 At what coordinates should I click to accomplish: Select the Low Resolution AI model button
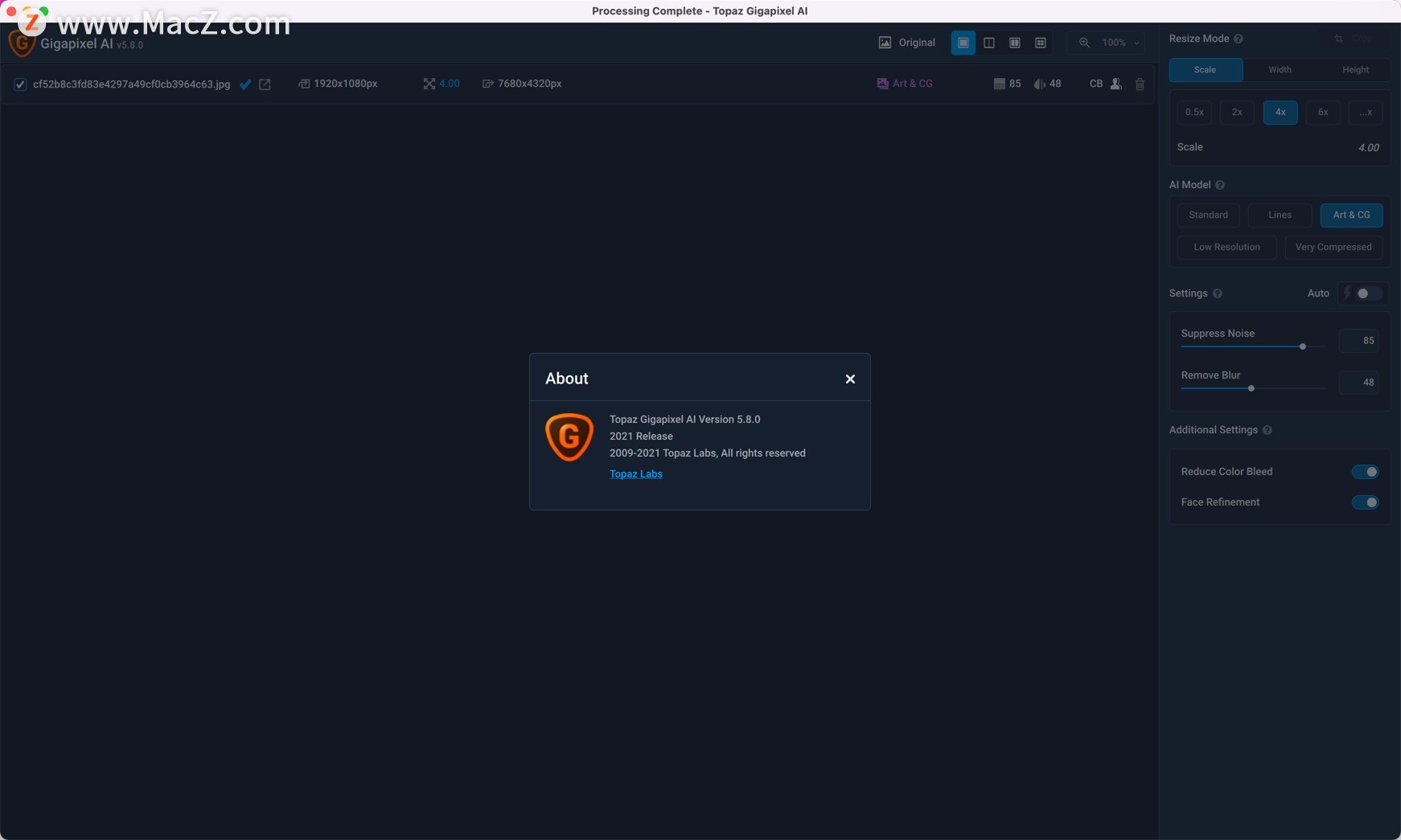pyautogui.click(x=1226, y=247)
